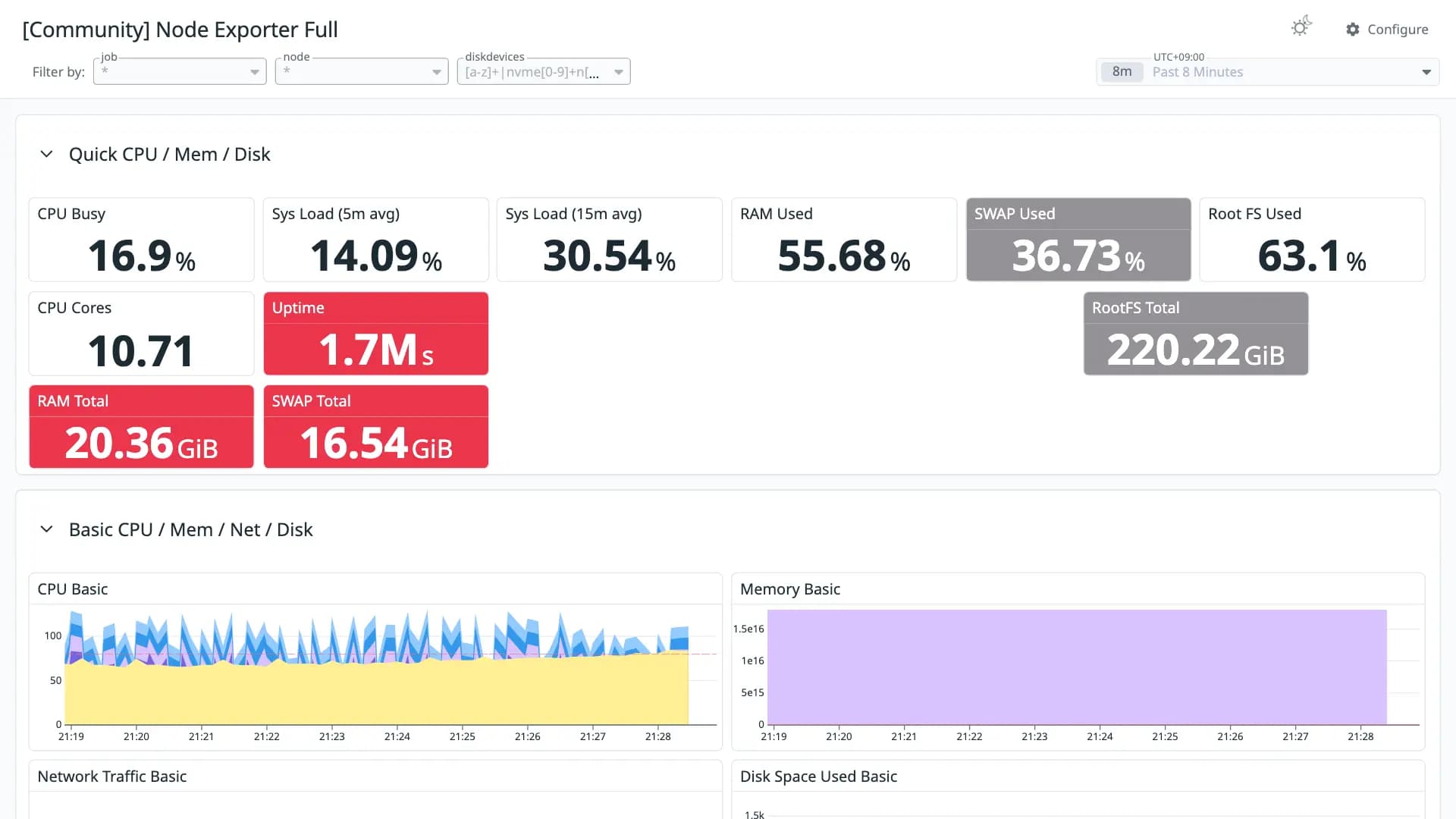Click the Memory Basic chart title

(x=790, y=589)
